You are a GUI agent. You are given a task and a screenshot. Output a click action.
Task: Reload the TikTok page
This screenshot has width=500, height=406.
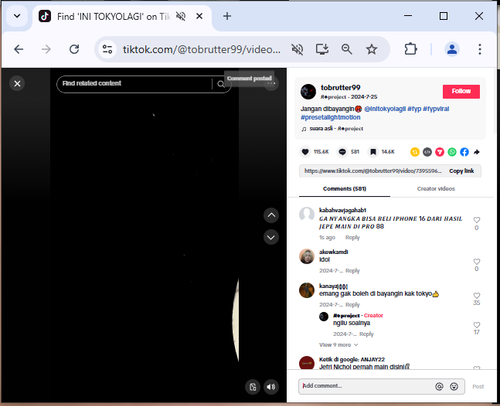[74, 49]
